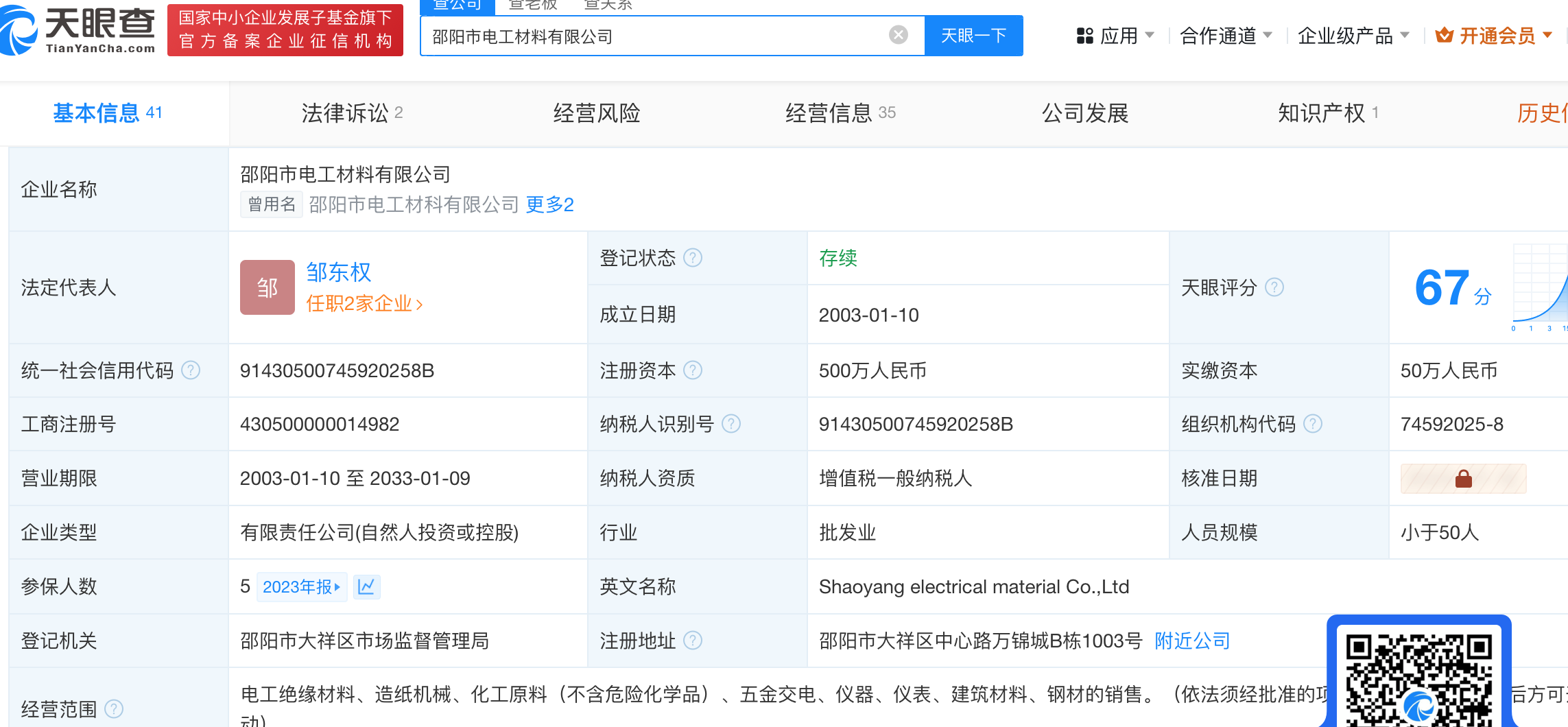
Task: Switch to the 法律诉讼 tab
Action: coord(351,113)
